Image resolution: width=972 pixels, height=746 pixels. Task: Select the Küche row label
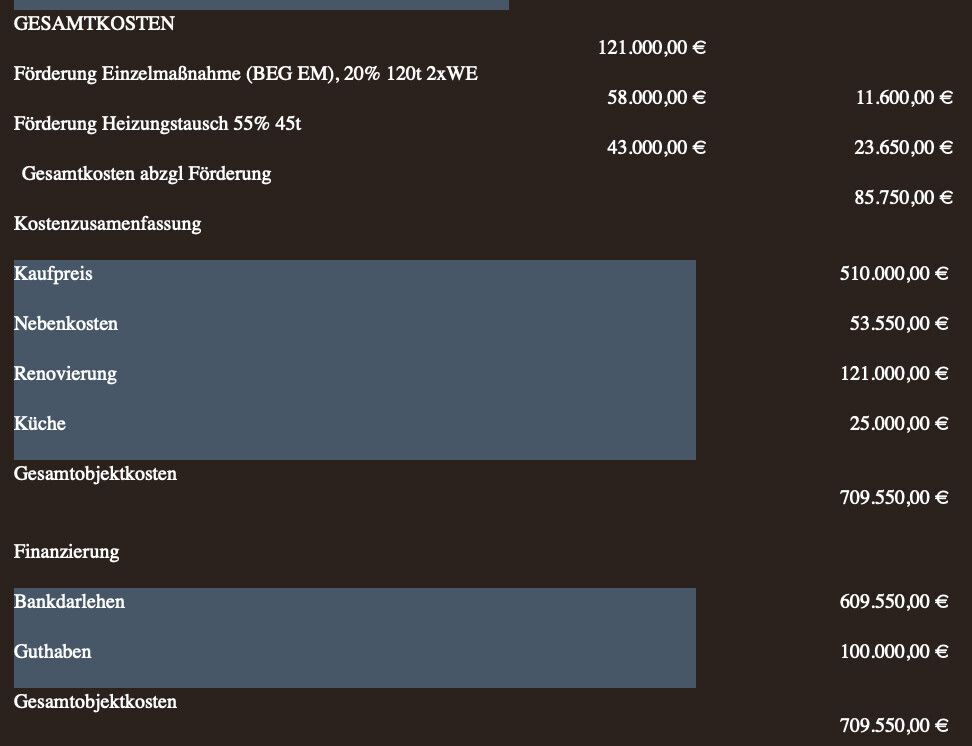(40, 424)
